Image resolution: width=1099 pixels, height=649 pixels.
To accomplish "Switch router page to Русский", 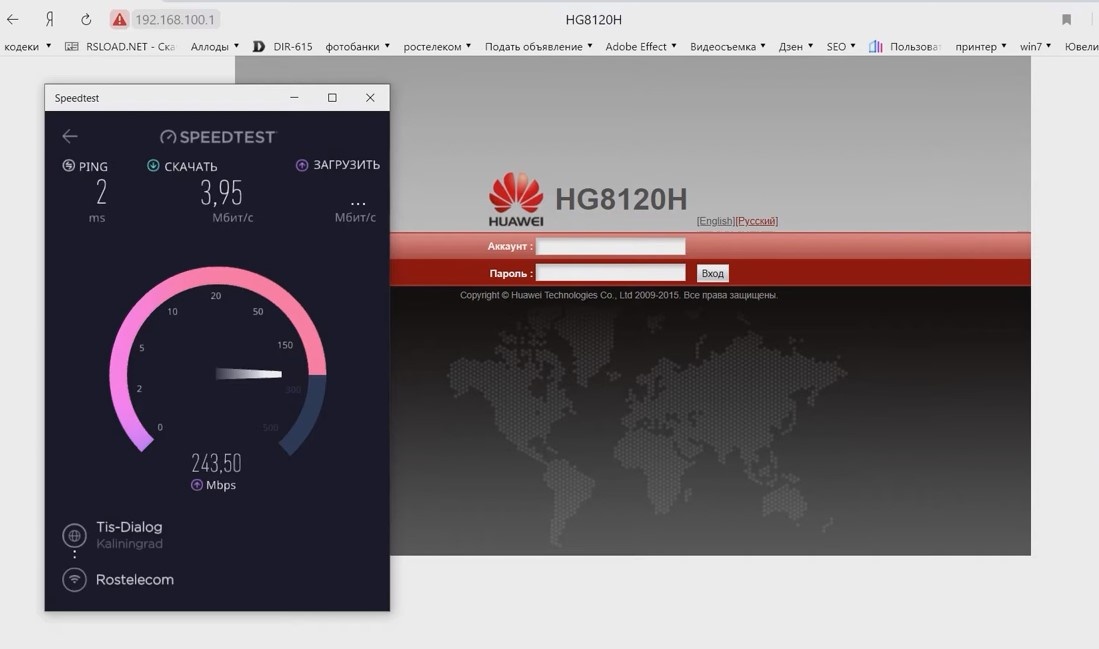I will [x=757, y=221].
